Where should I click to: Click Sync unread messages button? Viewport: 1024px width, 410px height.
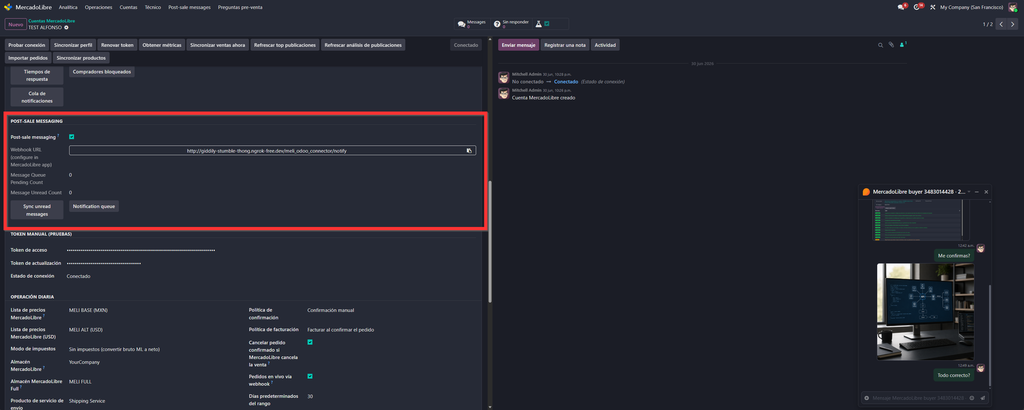(x=37, y=210)
